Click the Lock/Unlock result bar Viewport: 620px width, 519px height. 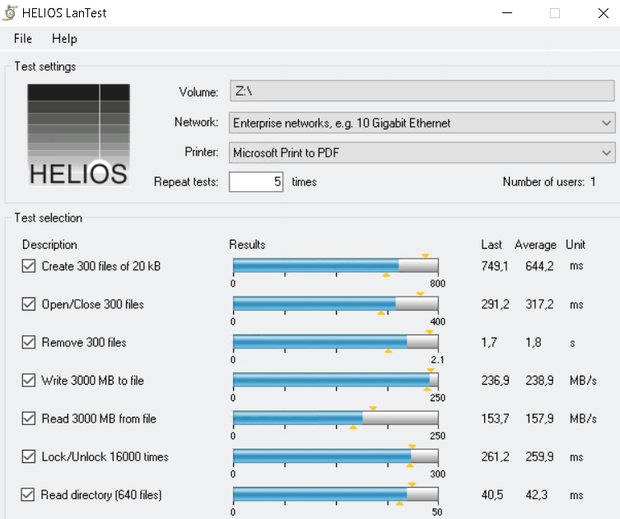(336, 456)
